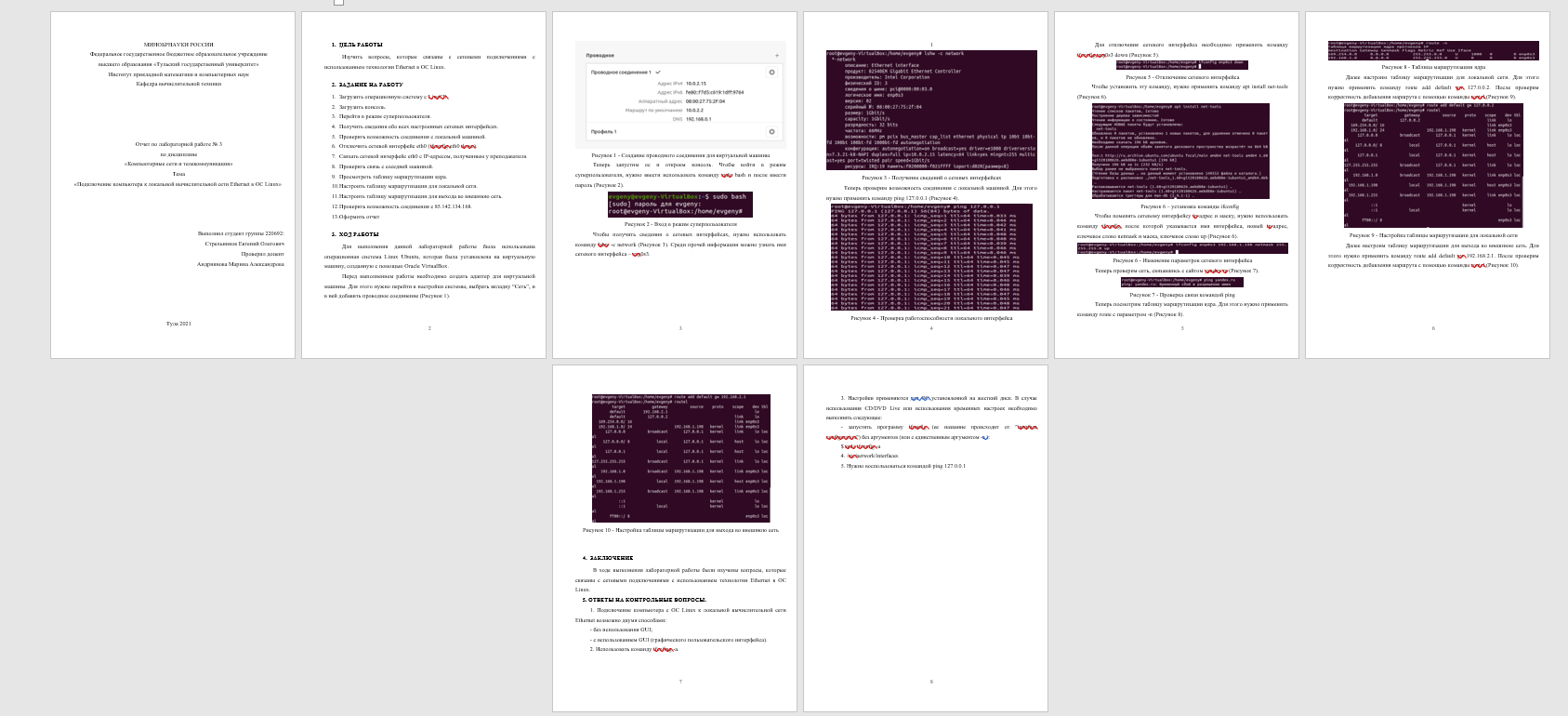The width and height of the screenshot is (1568, 716).
Task: Click the small square marker above the pages
Action: click(338, 2)
